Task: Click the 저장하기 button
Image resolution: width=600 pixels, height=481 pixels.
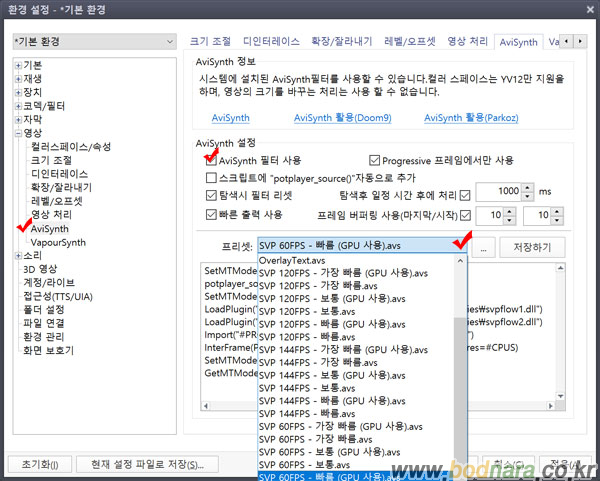Action: [x=532, y=248]
